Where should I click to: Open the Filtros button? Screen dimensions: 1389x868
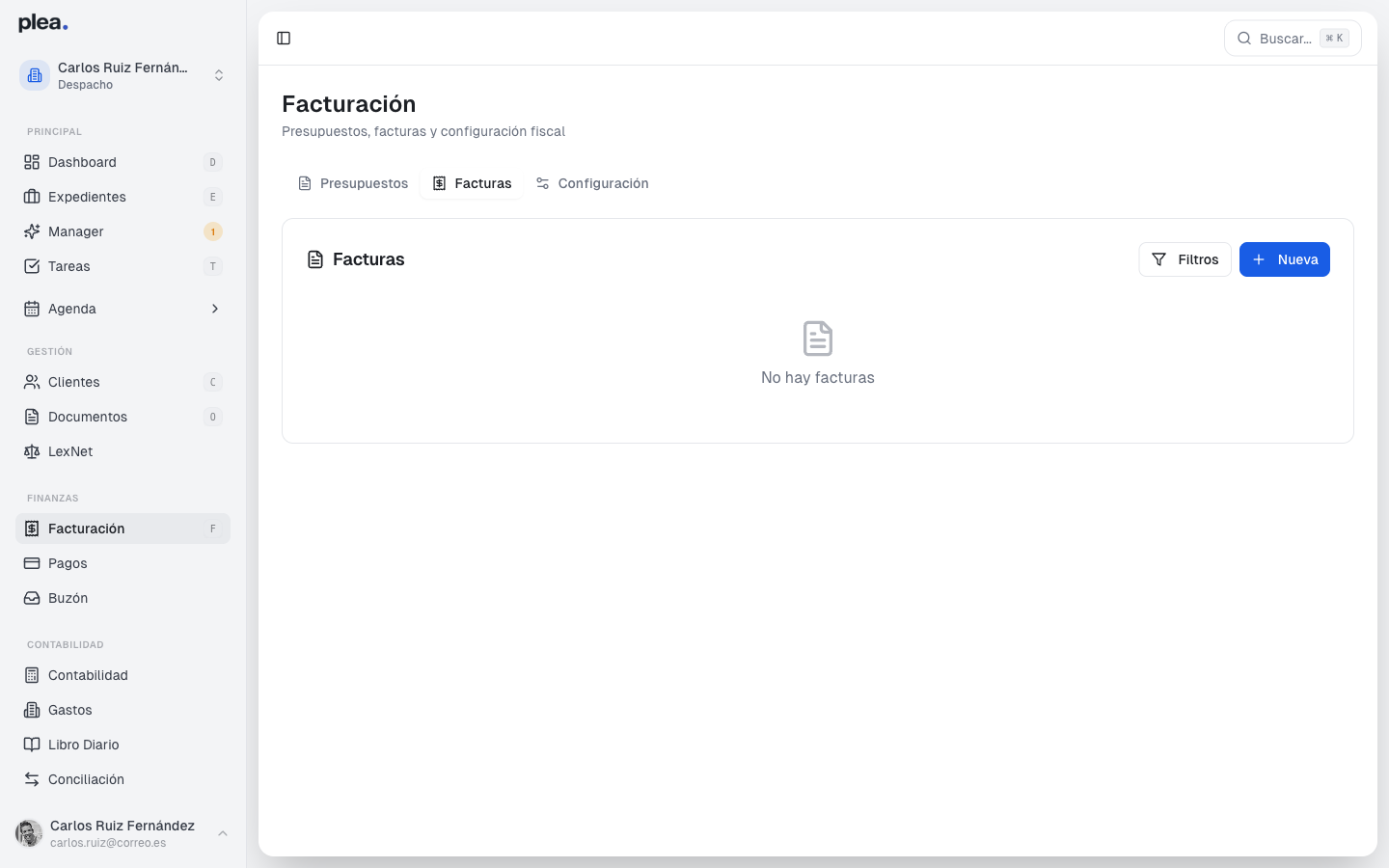(1185, 259)
